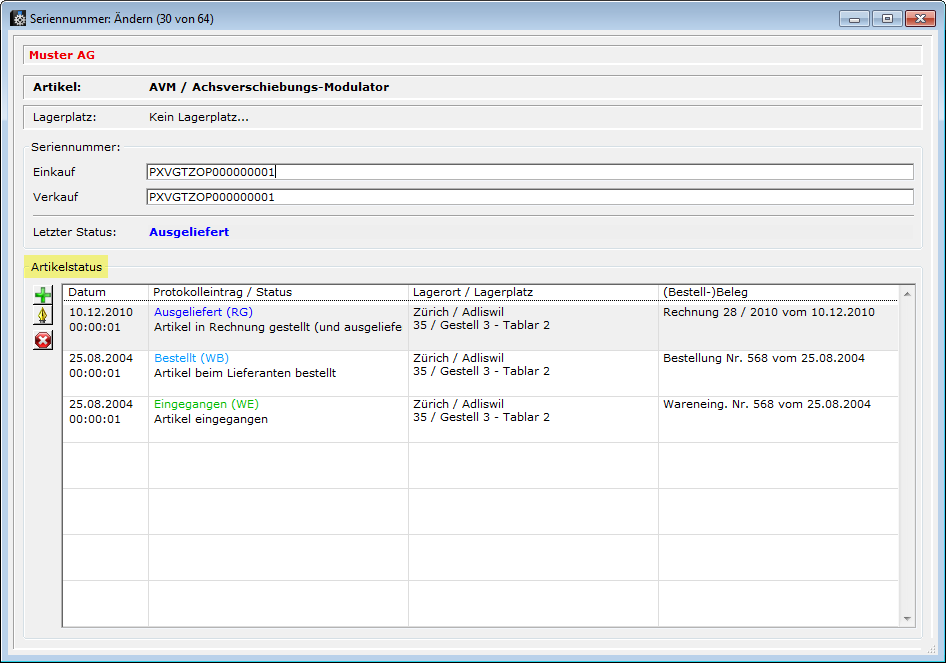Maximize the Seriennummer window
Image resolution: width=946 pixels, height=663 pixels.
(886, 18)
